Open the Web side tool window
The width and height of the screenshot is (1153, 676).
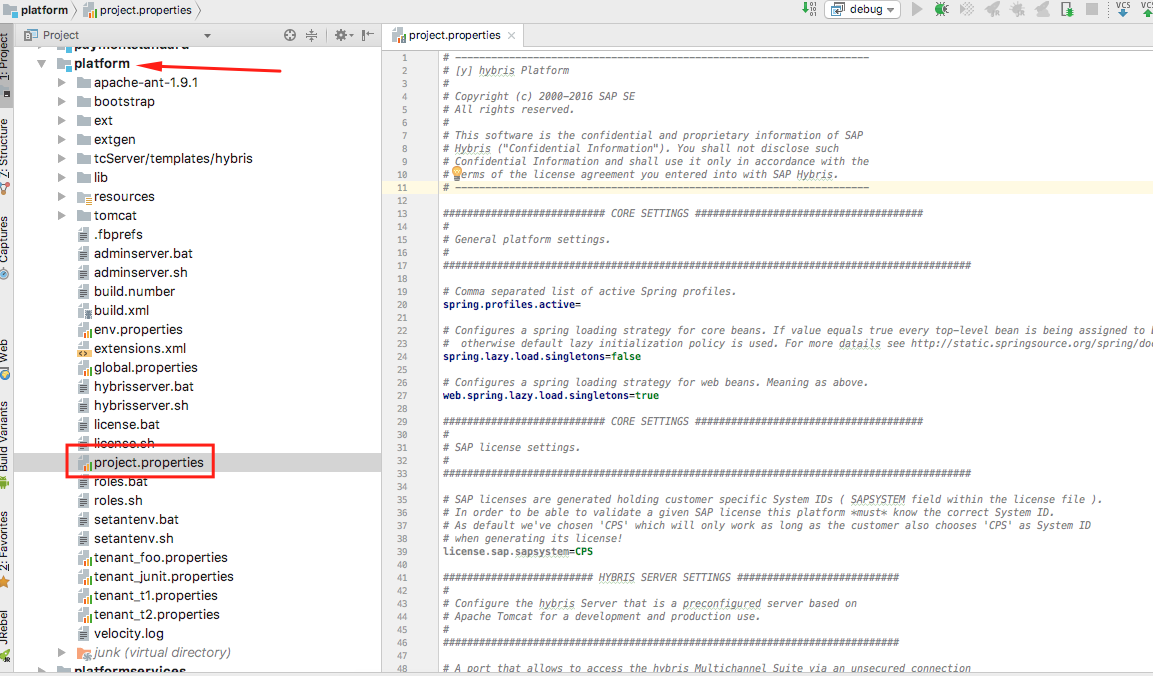pyautogui.click(x=6, y=359)
